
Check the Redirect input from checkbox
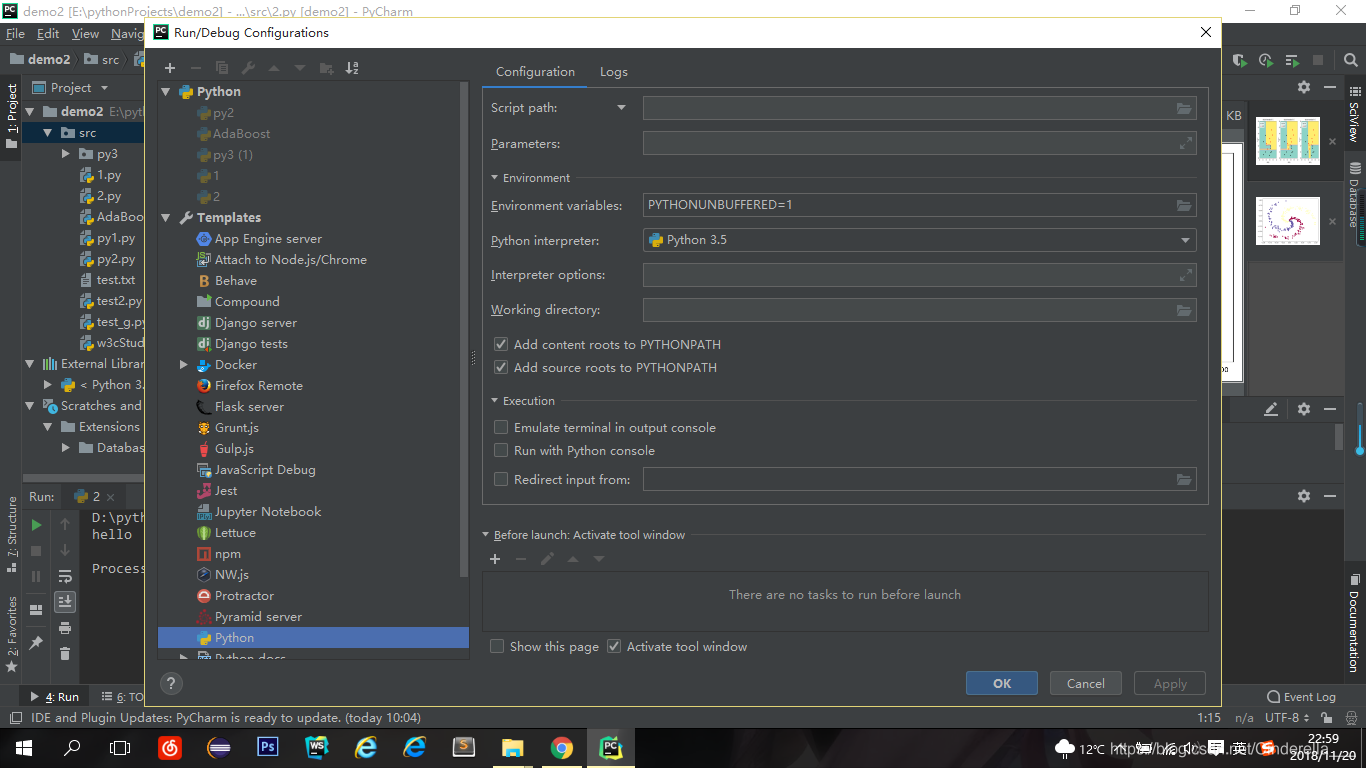501,479
